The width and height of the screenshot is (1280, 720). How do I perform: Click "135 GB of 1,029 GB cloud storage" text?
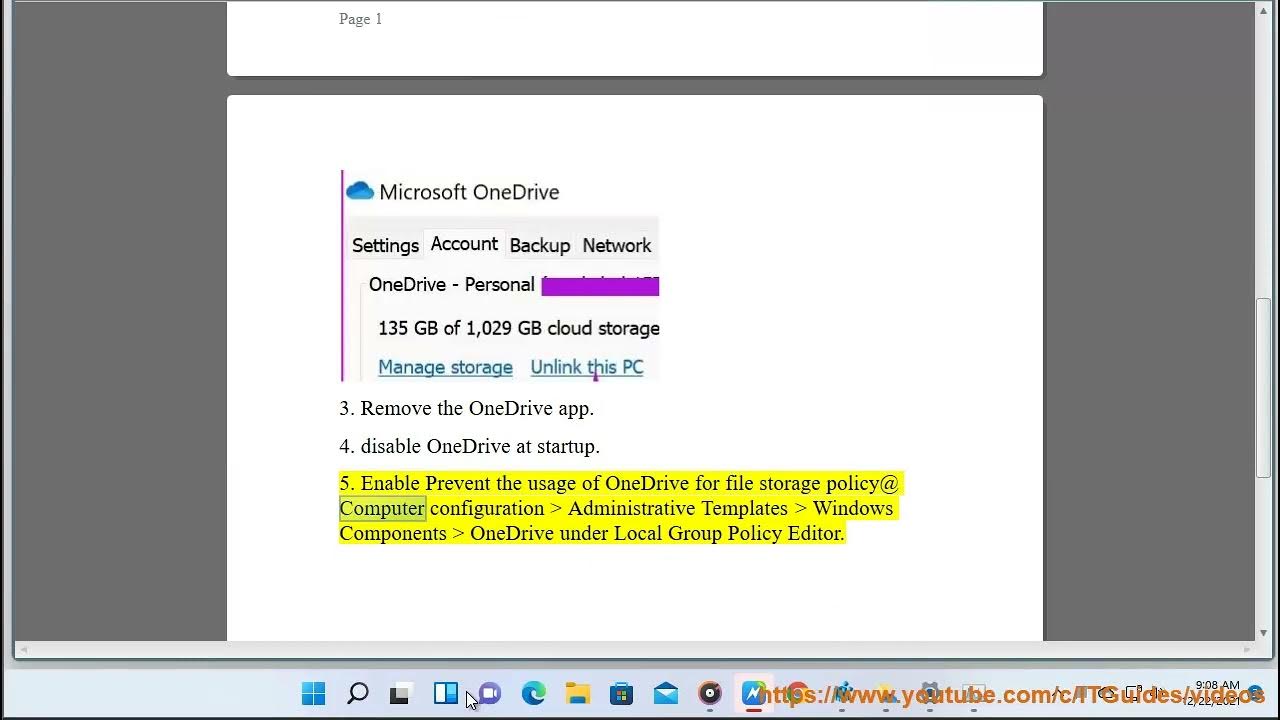click(x=518, y=328)
